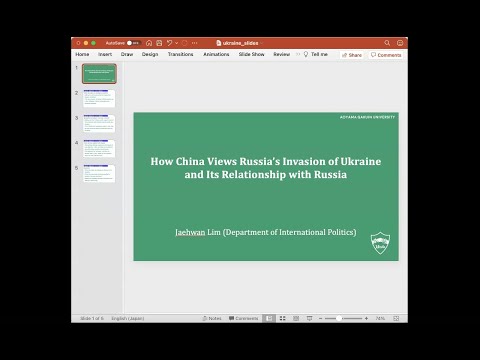Toggle the AutoSave switch
This screenshot has height=360, width=480.
(134, 43)
